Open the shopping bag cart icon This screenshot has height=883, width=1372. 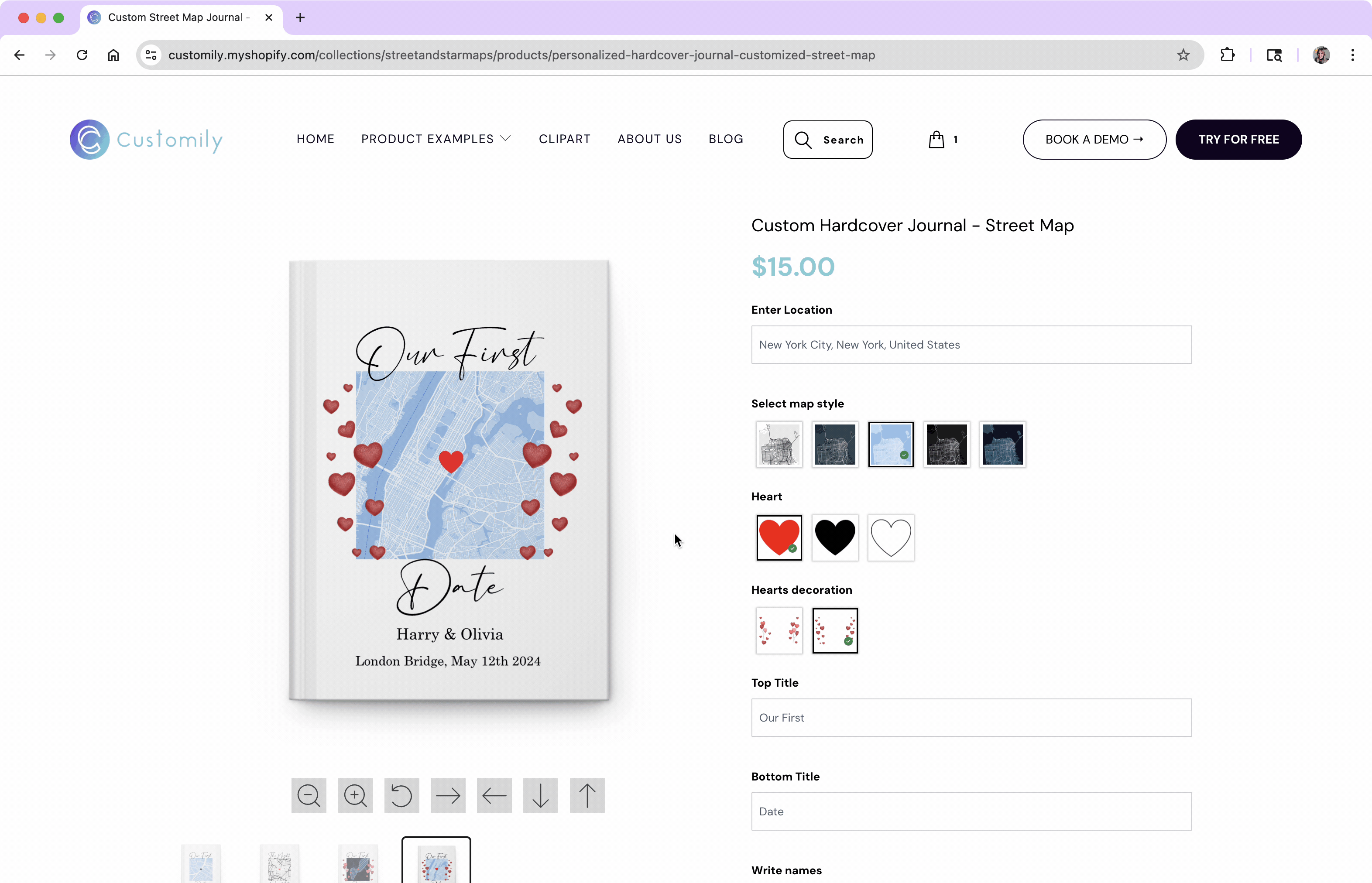click(936, 139)
